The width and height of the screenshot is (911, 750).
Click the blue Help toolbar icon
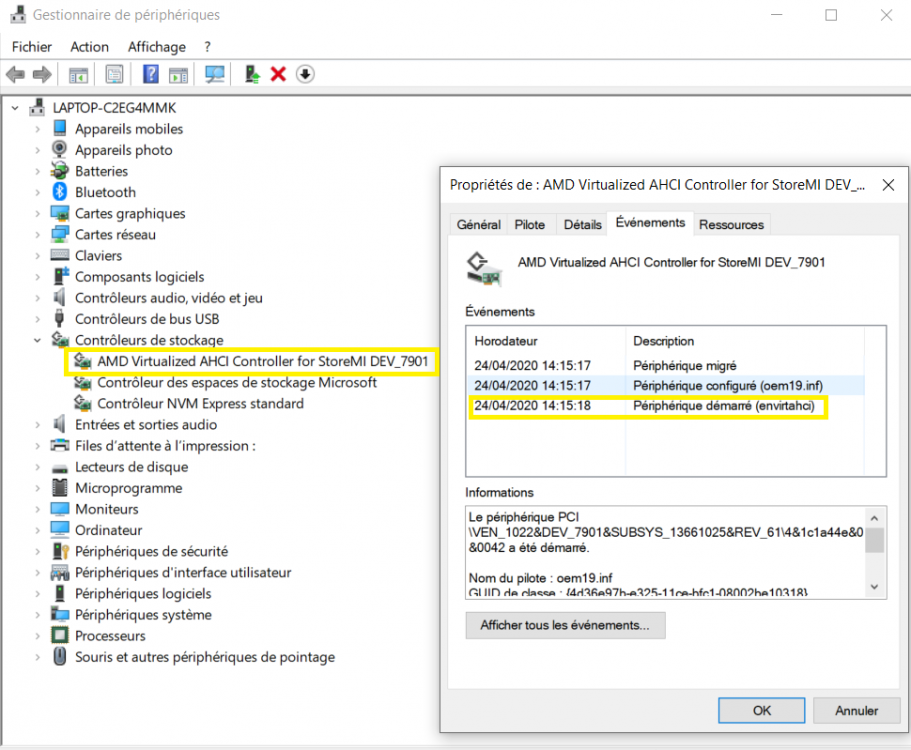click(x=151, y=74)
